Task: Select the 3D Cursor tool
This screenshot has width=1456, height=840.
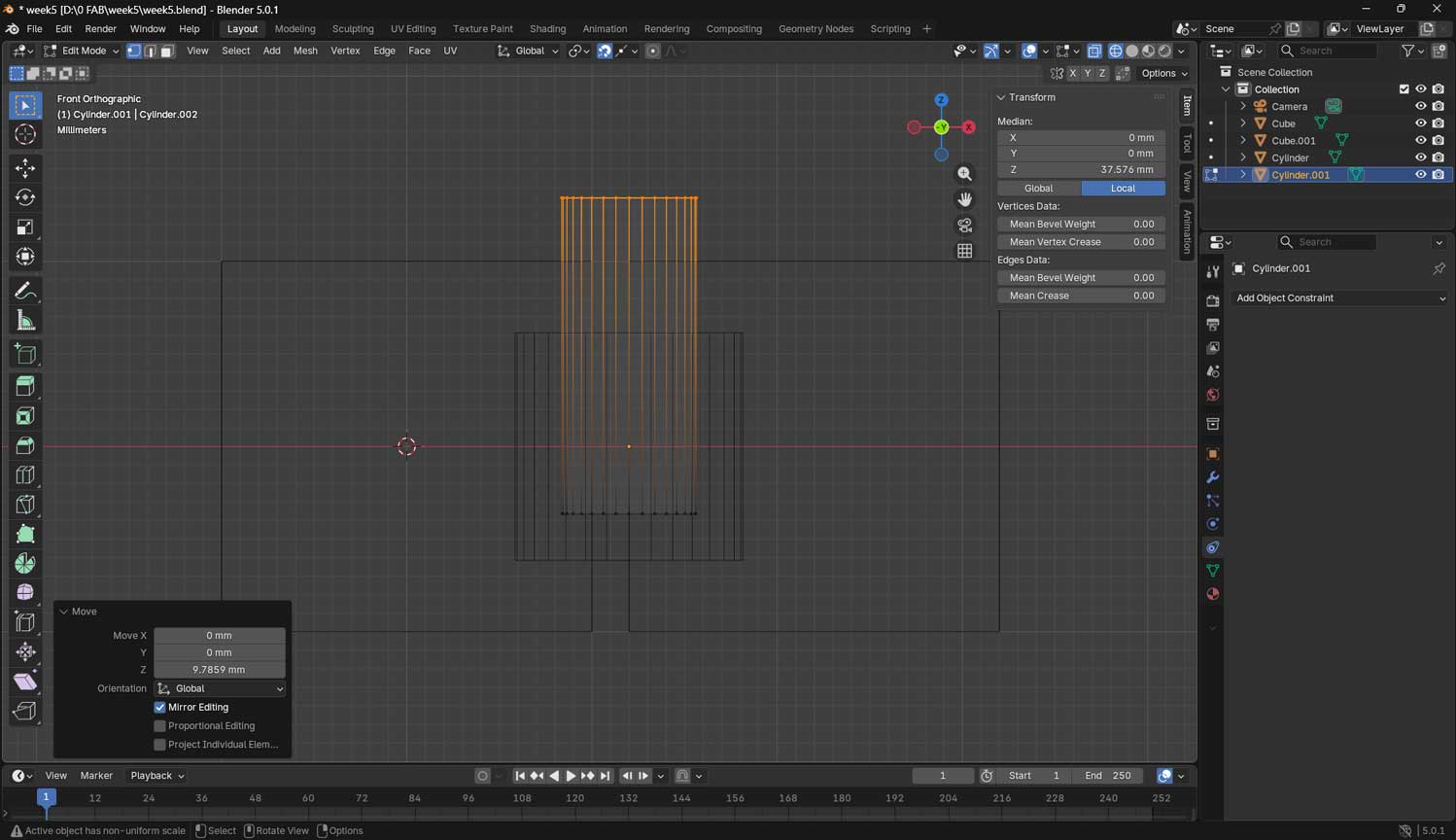Action: point(25,134)
